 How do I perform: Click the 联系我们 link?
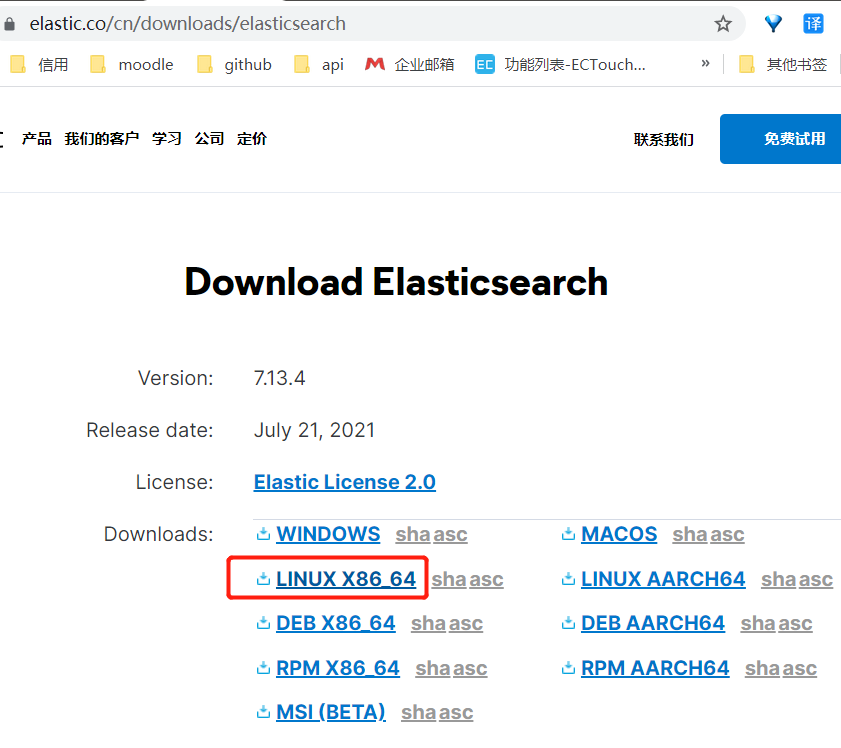click(x=663, y=139)
